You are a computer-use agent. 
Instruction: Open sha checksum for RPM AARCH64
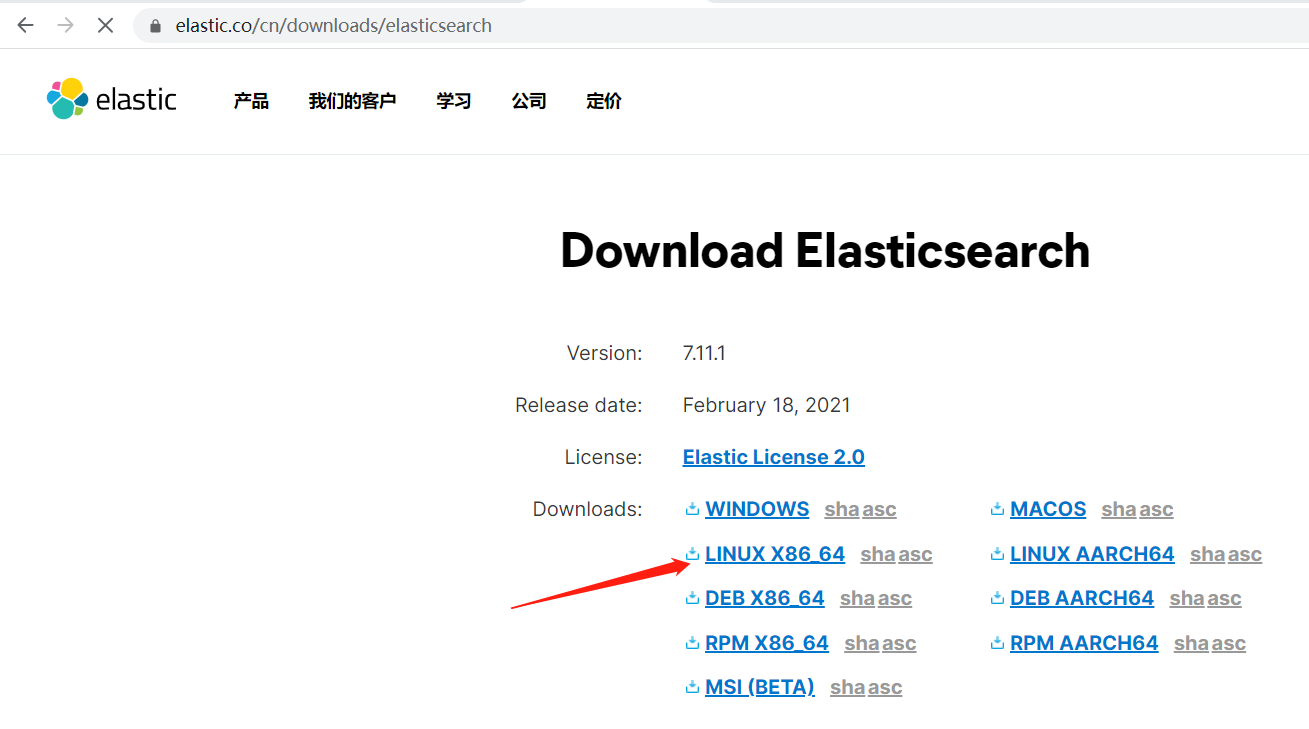point(1192,644)
